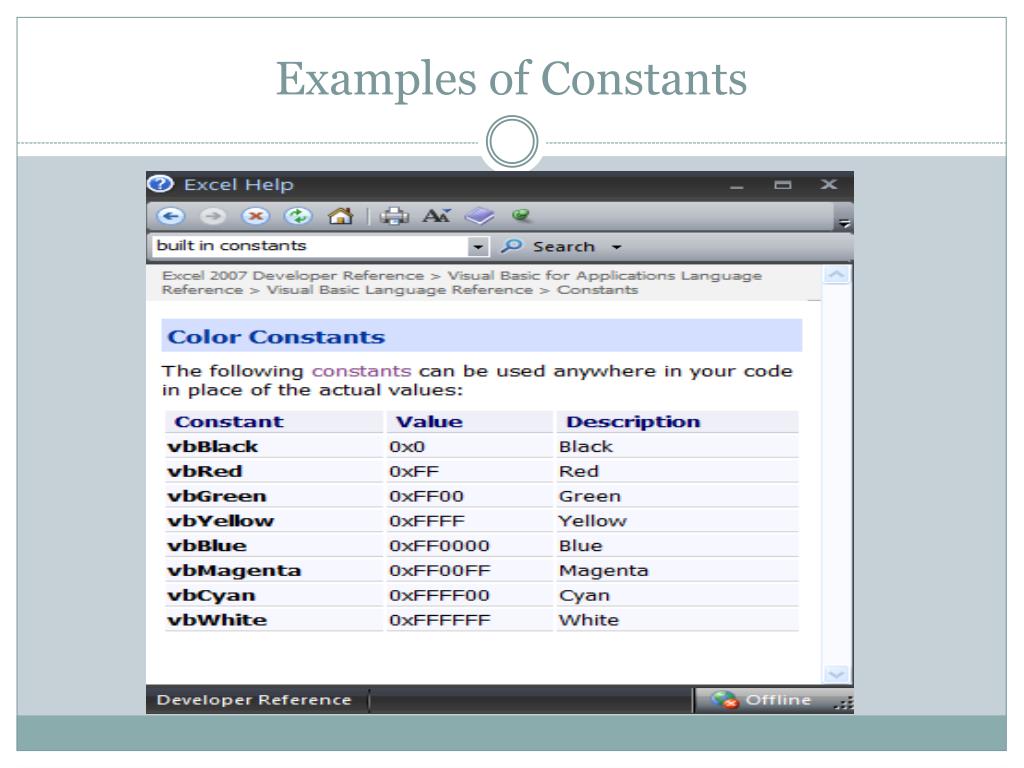Click the Offline connection status button

click(761, 700)
